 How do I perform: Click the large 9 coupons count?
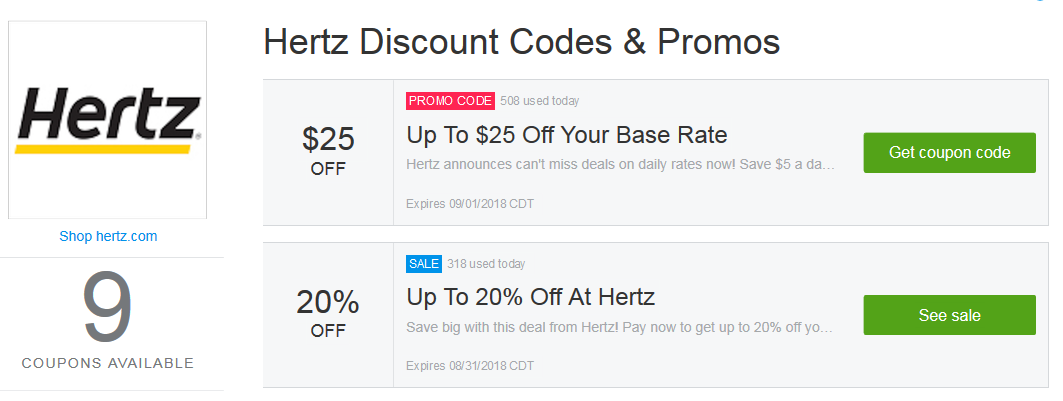point(107,307)
